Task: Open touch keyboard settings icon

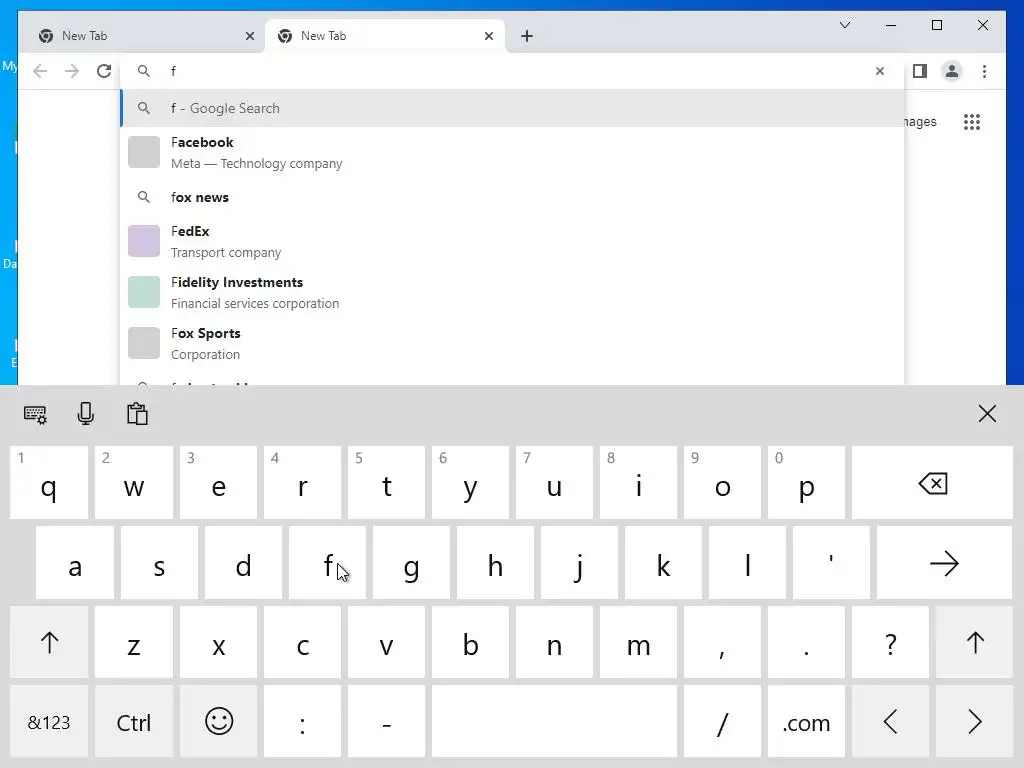Action: pos(35,414)
